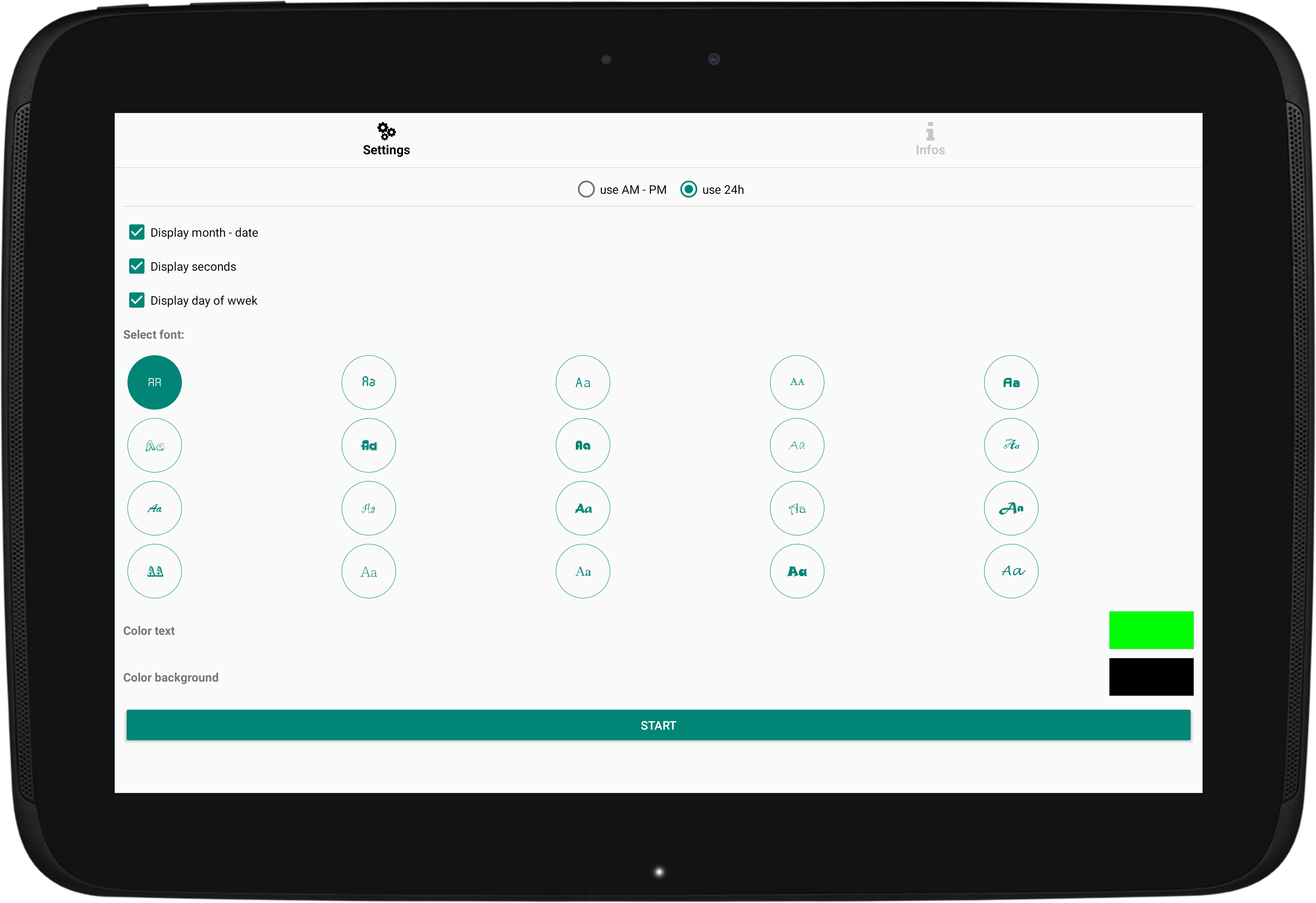Choose the LCD-style Aa font, first row second circle
Viewport: 1316px width, 903px height.
tap(369, 383)
